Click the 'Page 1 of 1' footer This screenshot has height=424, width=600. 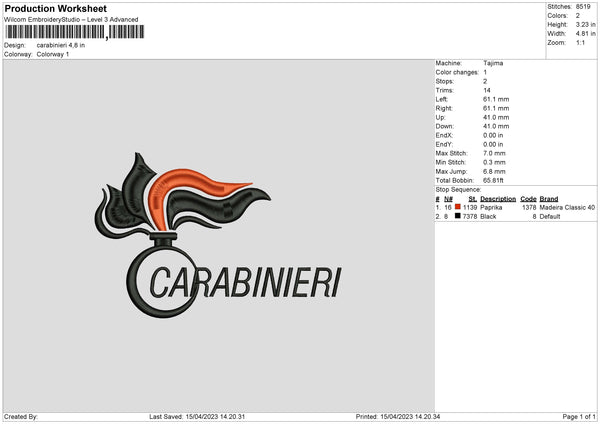579,417
